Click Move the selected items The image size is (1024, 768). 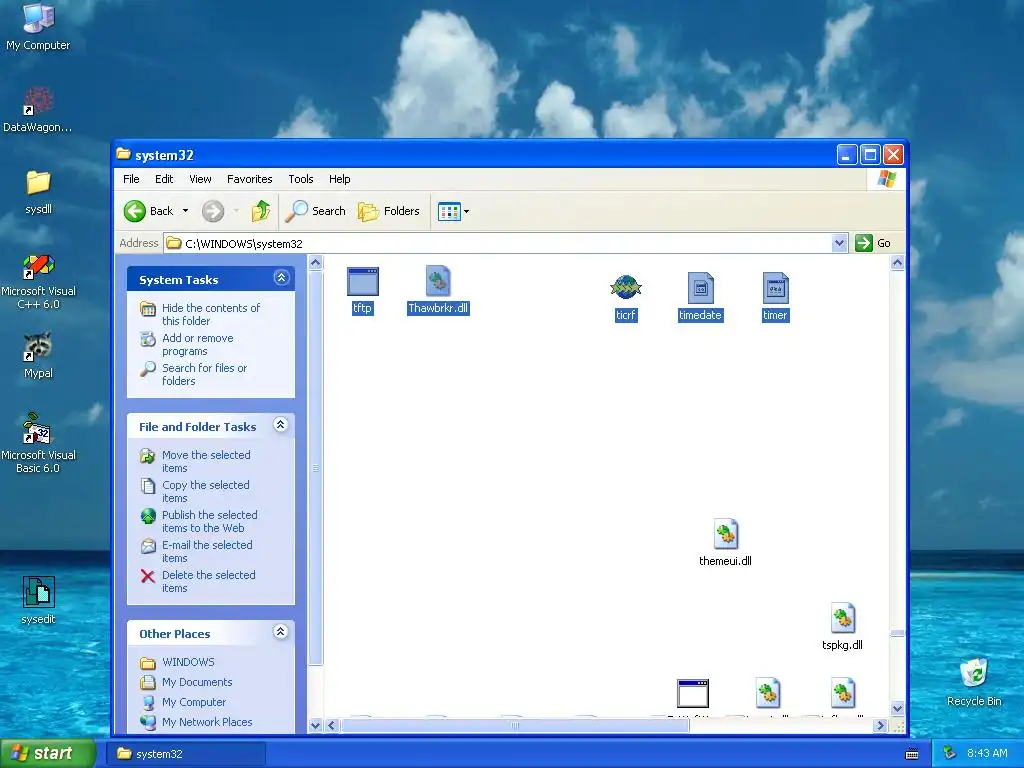coord(206,461)
